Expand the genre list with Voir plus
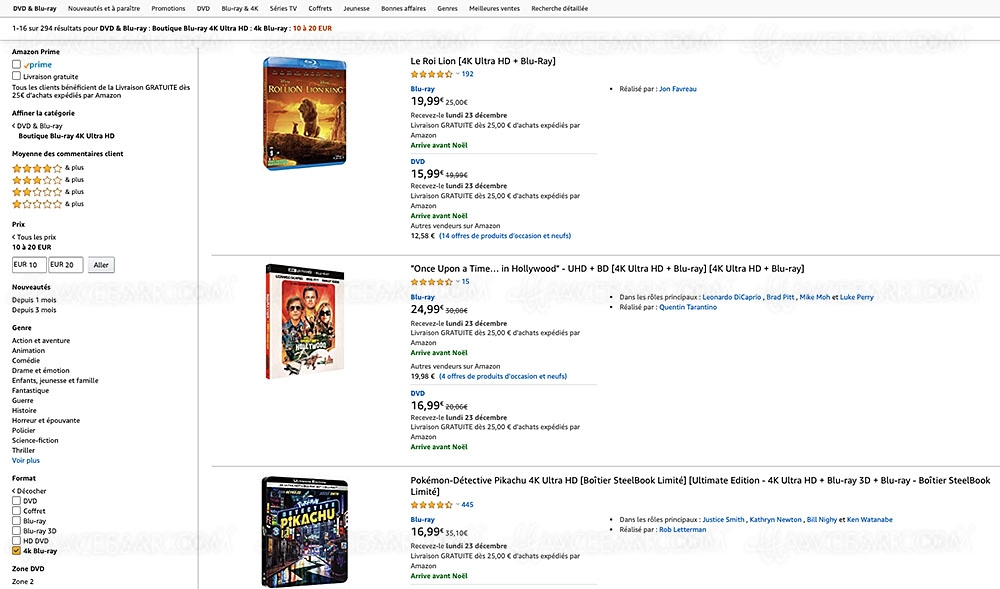 (25, 459)
